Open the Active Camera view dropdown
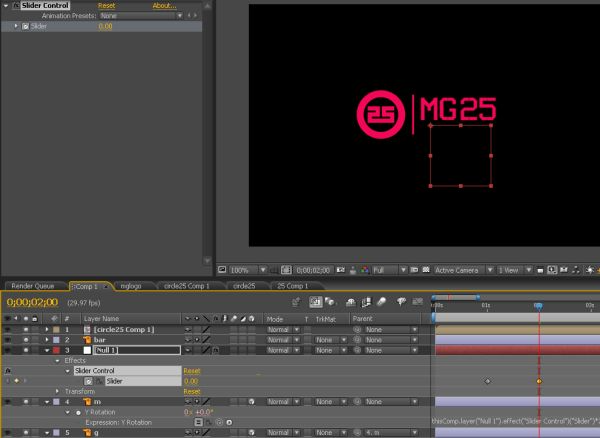This screenshot has width=600, height=438. pyautogui.click(x=464, y=270)
